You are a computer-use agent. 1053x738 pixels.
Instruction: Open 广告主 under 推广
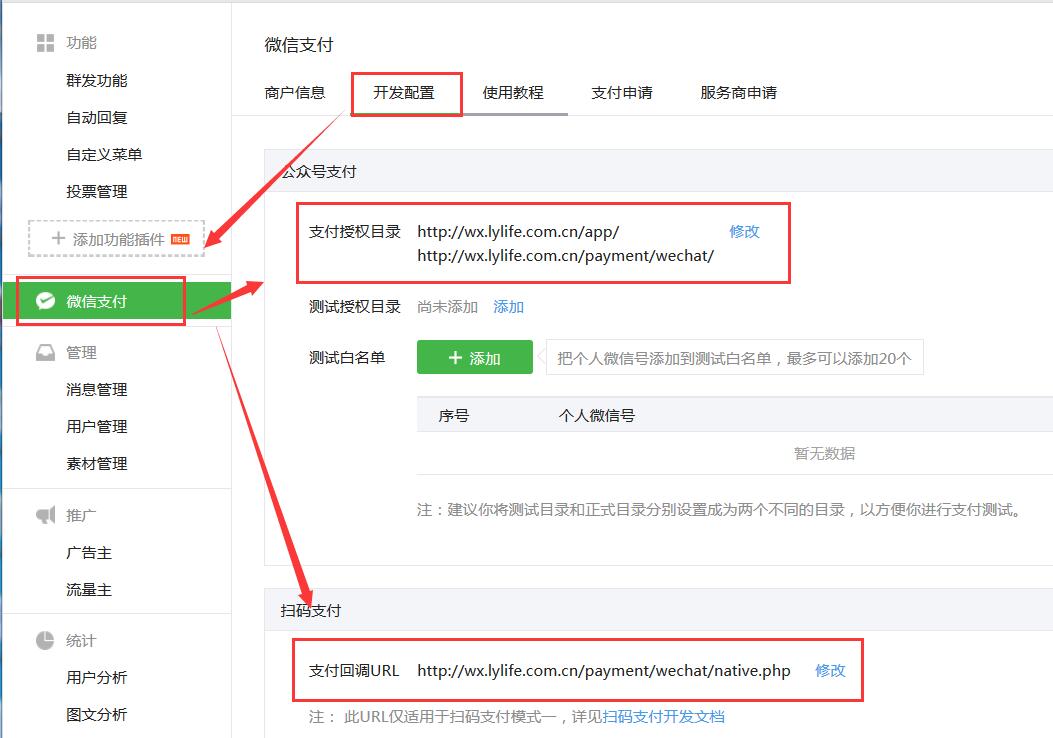(x=89, y=553)
